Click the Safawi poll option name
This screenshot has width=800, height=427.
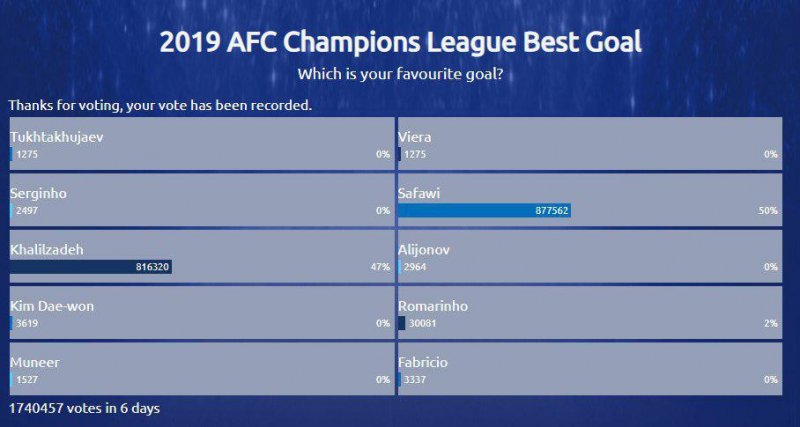(420, 193)
